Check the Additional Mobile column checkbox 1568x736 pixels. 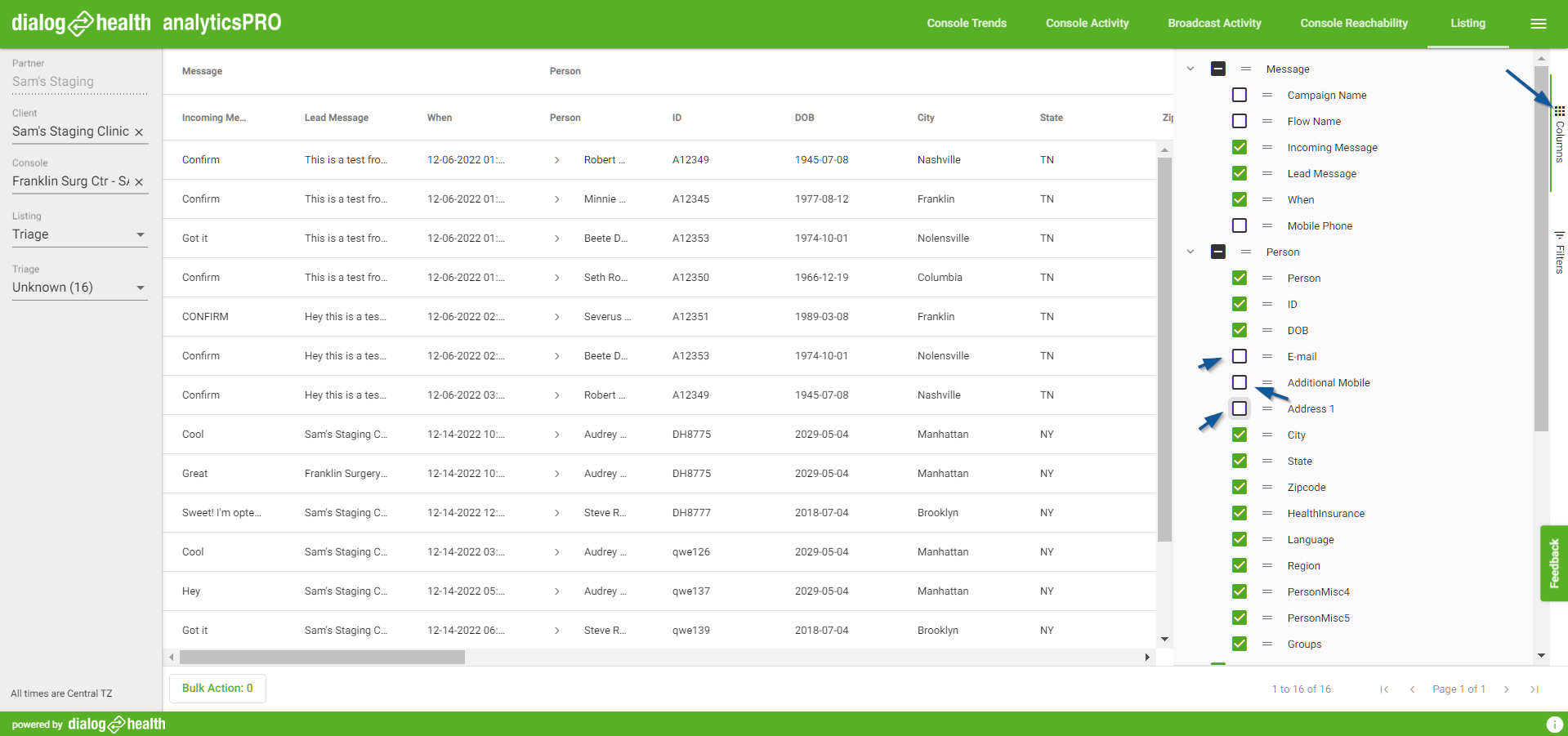1240,383
